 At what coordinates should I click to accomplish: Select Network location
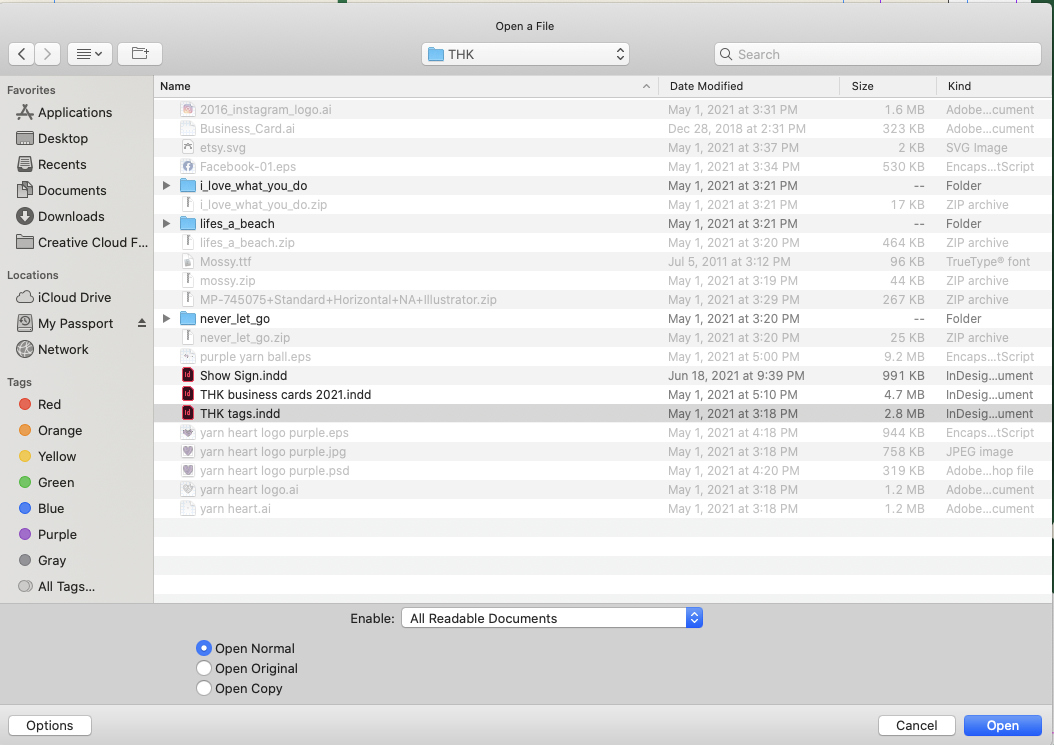[x=52, y=350]
